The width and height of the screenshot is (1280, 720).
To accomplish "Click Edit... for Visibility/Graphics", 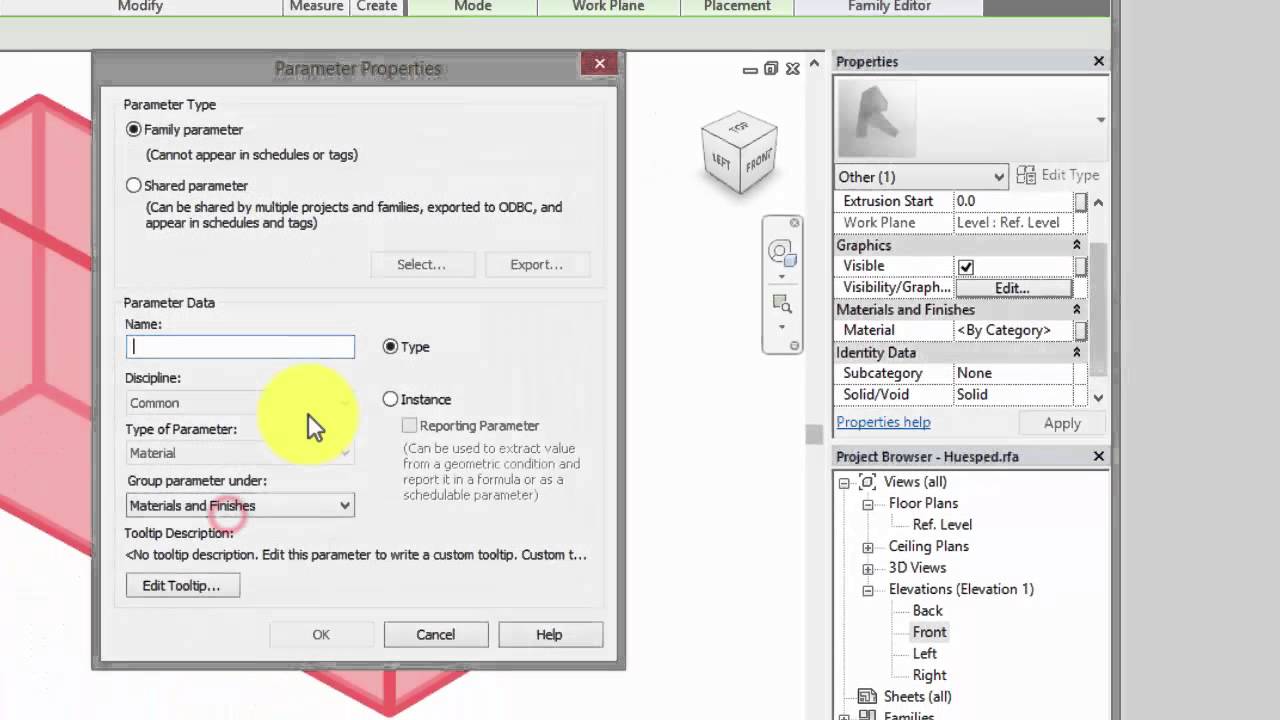I will coord(1012,288).
